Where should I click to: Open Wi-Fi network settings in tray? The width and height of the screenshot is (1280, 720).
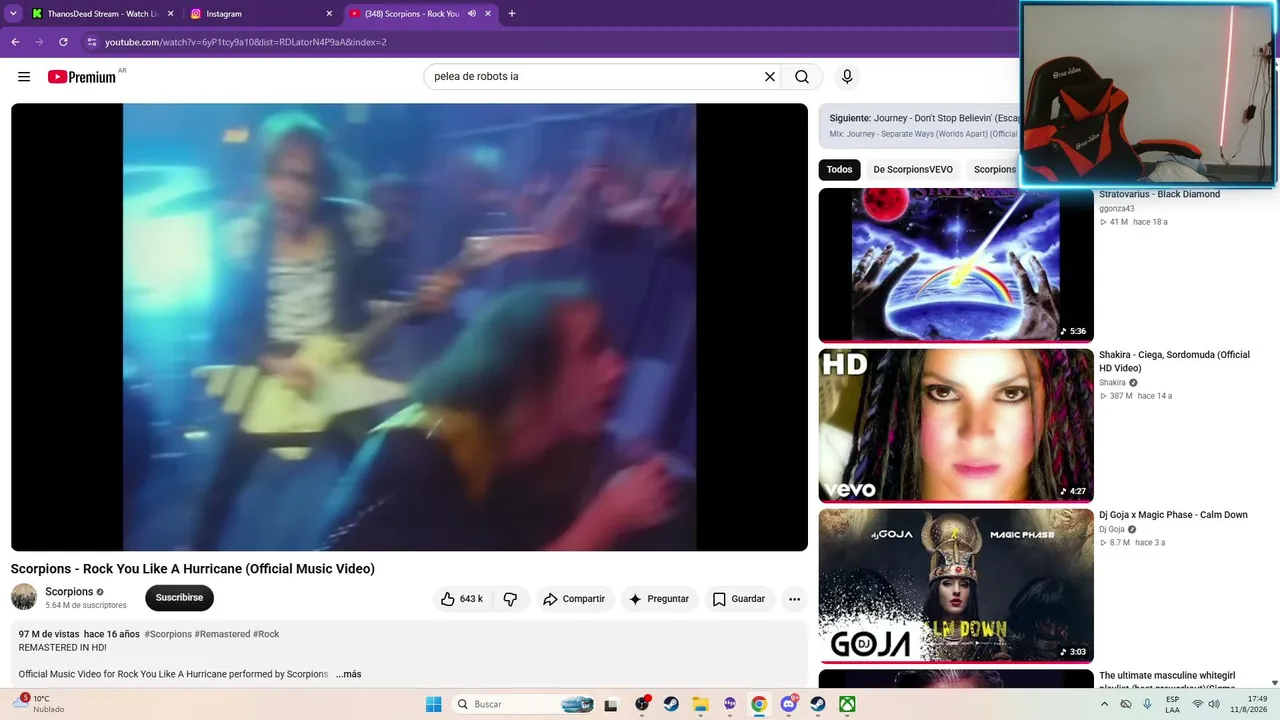1197,704
